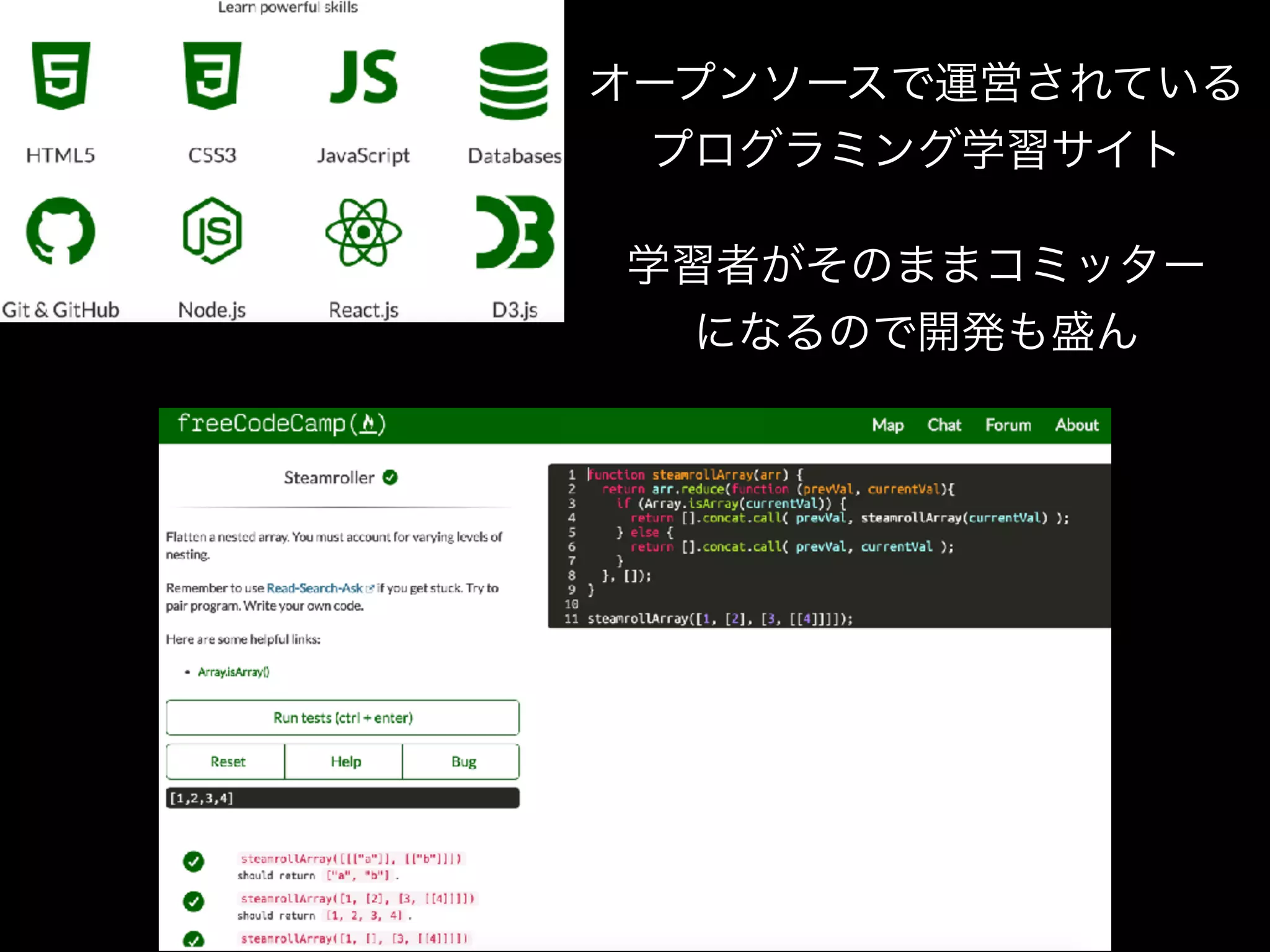1270x952 pixels.
Task: Click the freeCodeCamp flame logo
Action: (x=368, y=424)
